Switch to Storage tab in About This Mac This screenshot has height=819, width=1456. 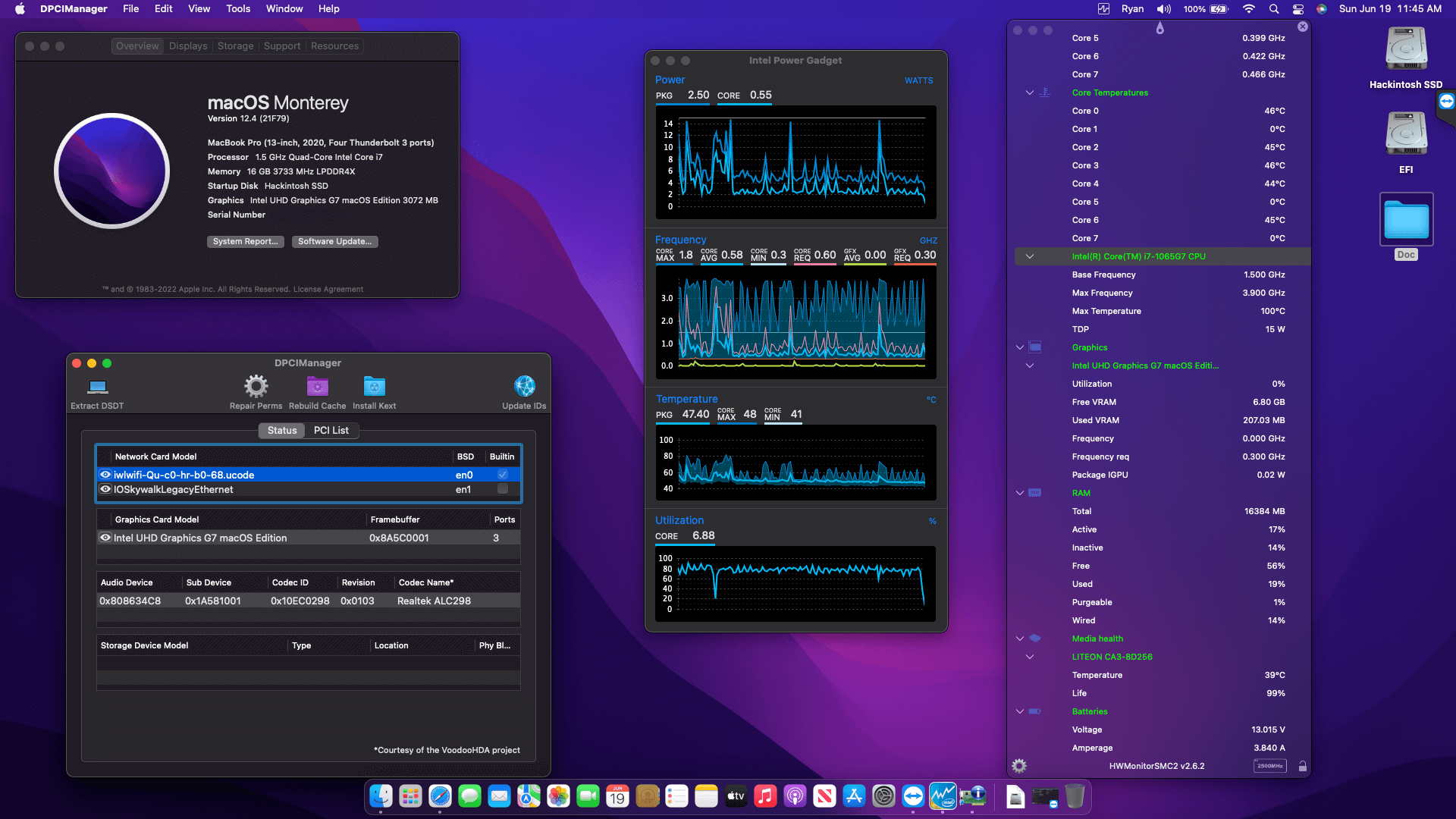(x=236, y=46)
